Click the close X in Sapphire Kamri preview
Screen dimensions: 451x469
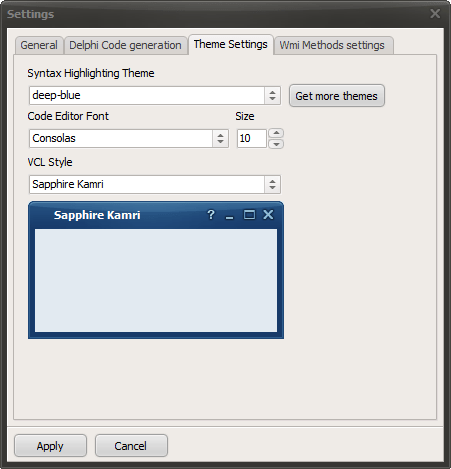[x=268, y=215]
